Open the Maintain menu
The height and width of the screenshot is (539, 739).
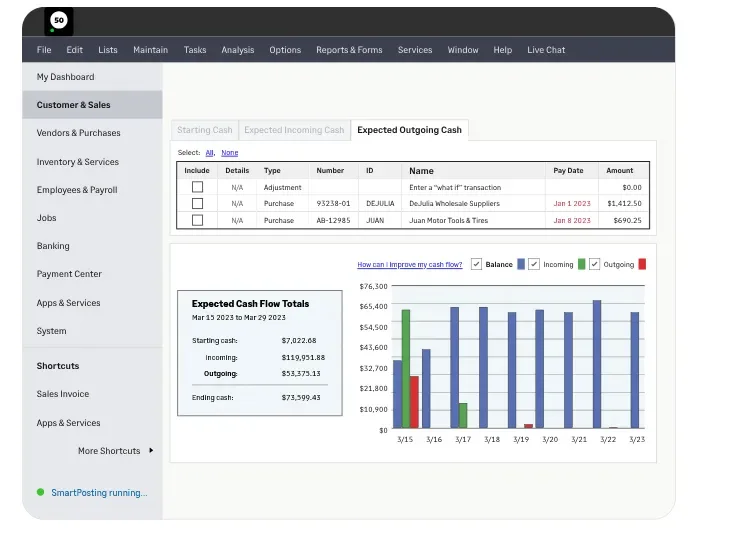pos(150,50)
